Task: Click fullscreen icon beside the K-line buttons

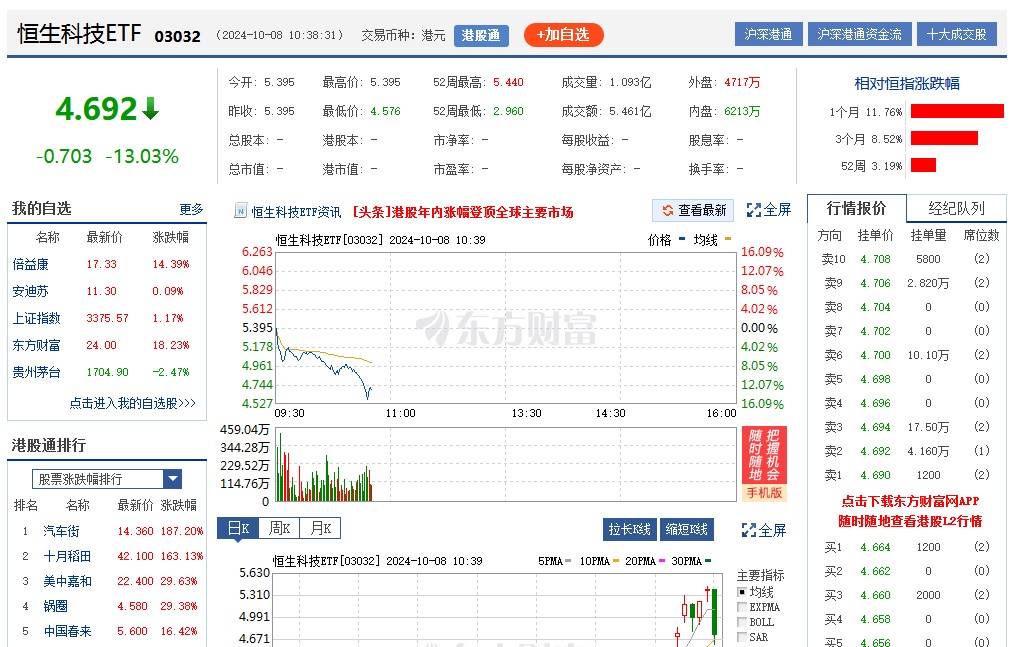Action: 750,530
